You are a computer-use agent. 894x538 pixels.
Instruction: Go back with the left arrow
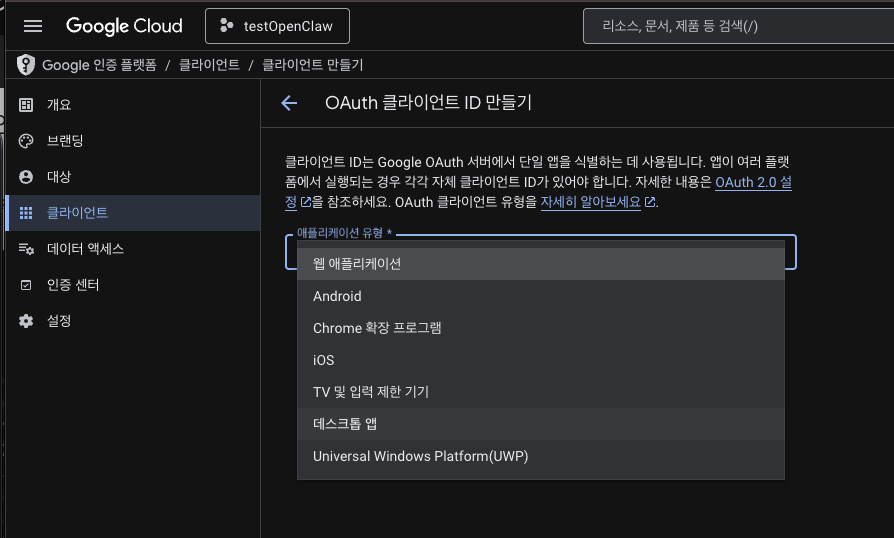(x=289, y=103)
